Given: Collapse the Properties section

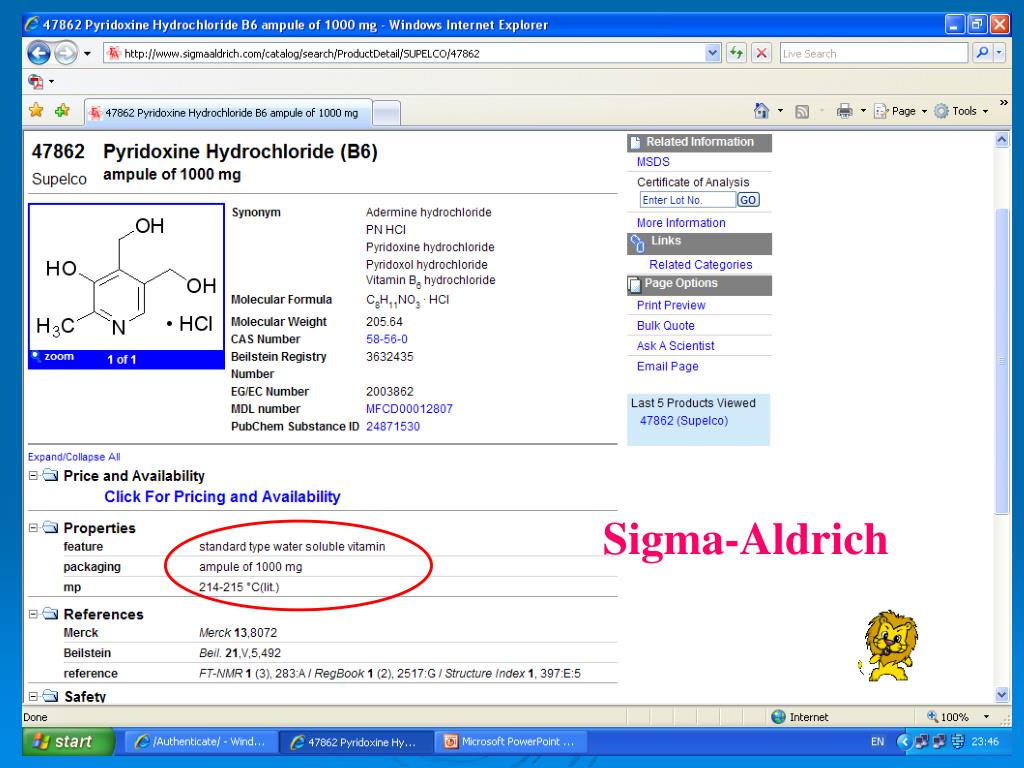Looking at the screenshot, I should [x=33, y=528].
